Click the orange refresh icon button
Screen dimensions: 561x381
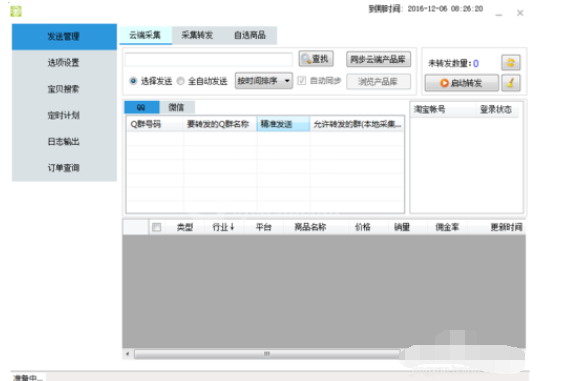pyautogui.click(x=511, y=63)
